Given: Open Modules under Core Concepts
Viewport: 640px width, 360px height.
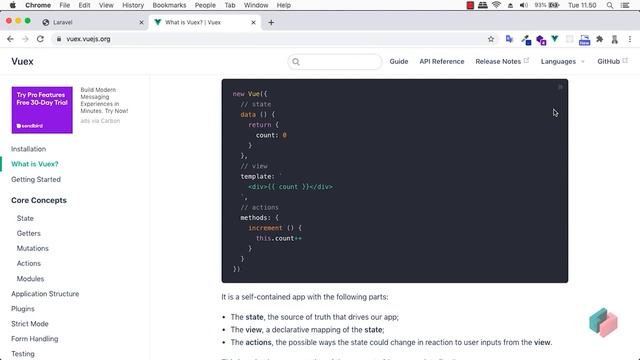Looking at the screenshot, I should [30, 279].
